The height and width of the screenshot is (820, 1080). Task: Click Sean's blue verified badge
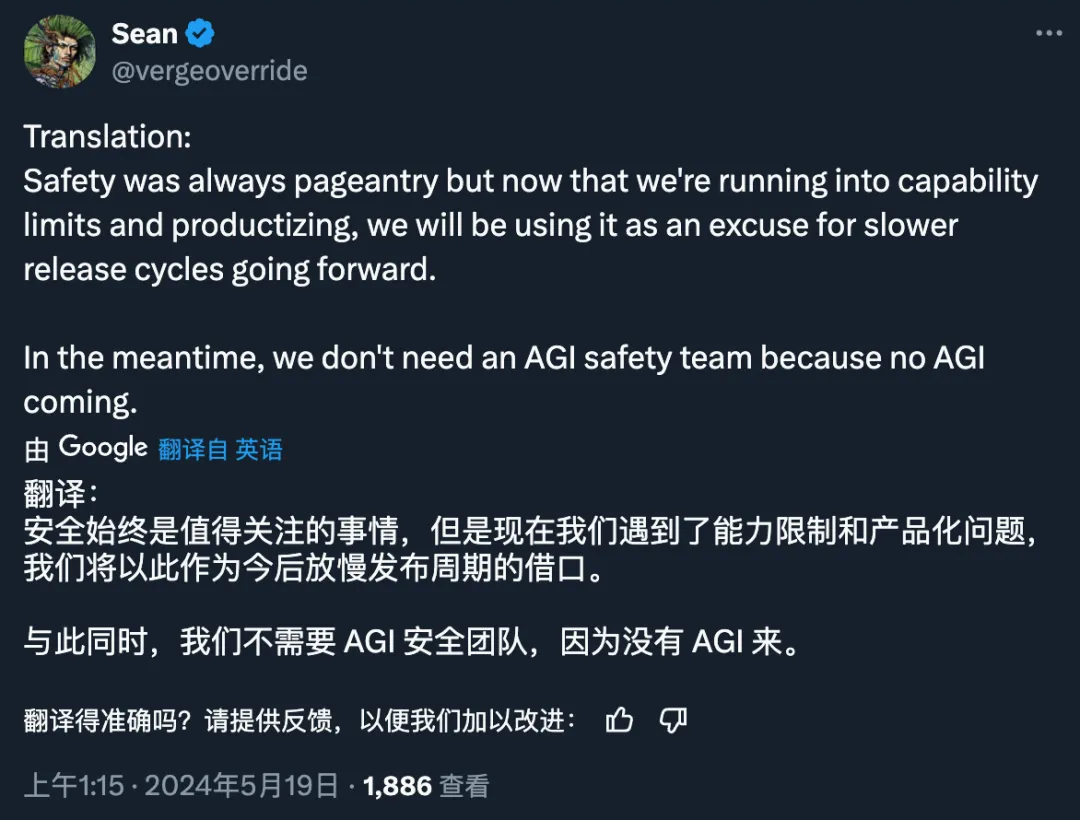[198, 33]
